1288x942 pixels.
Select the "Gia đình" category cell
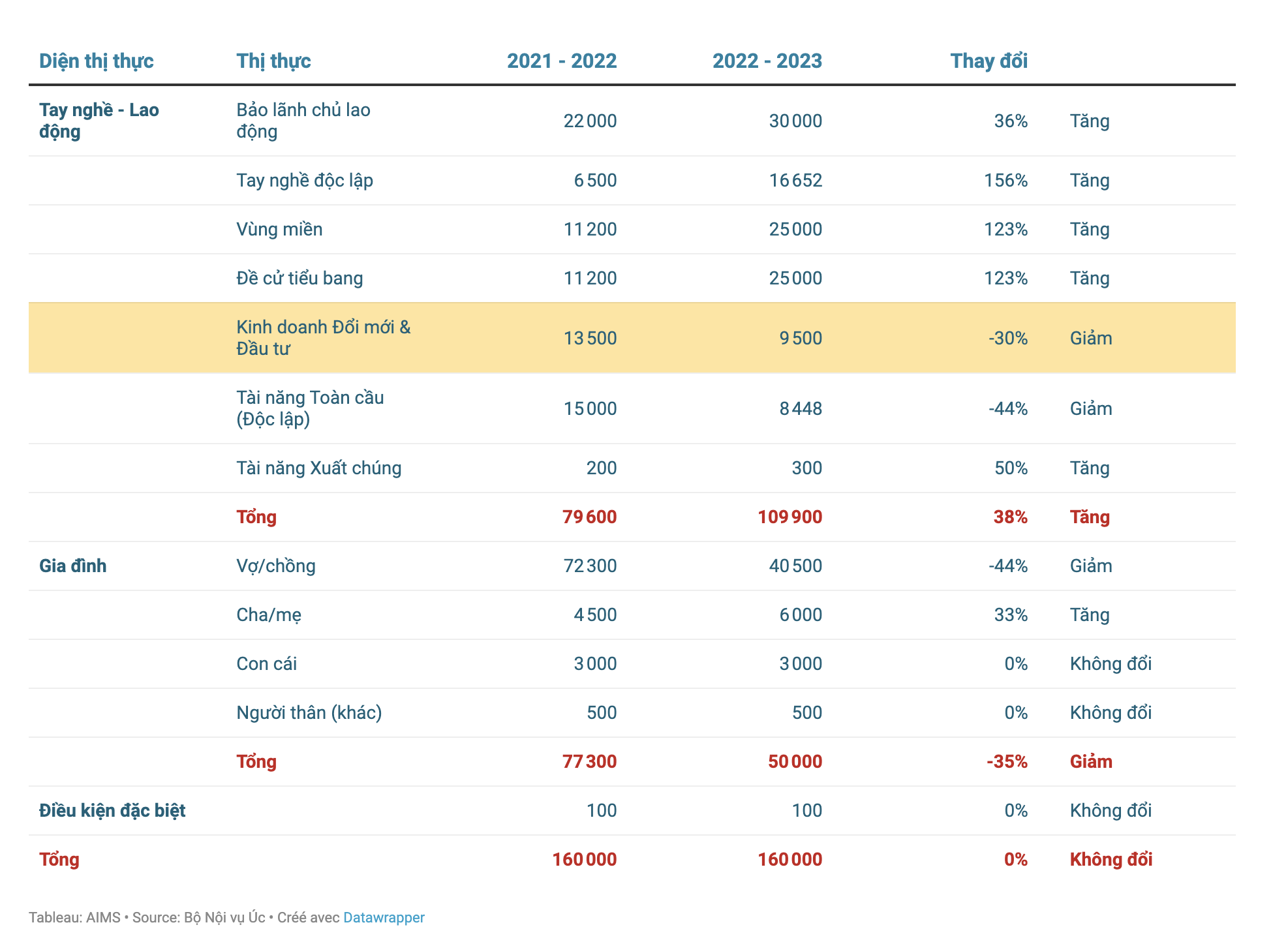point(72,566)
